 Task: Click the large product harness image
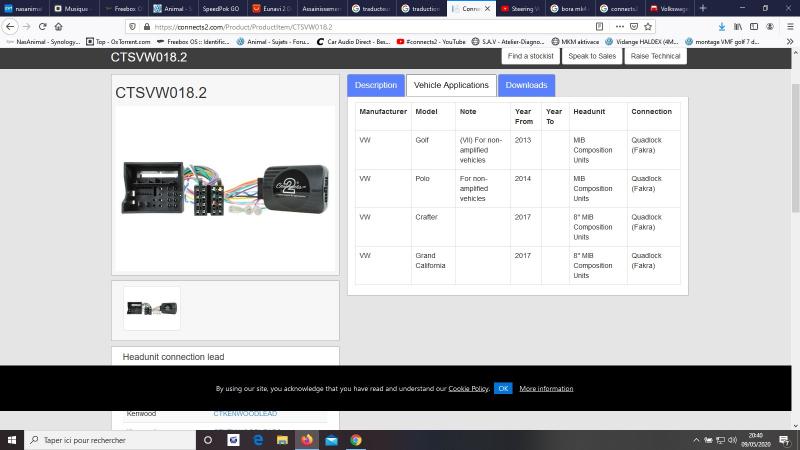[225, 189]
